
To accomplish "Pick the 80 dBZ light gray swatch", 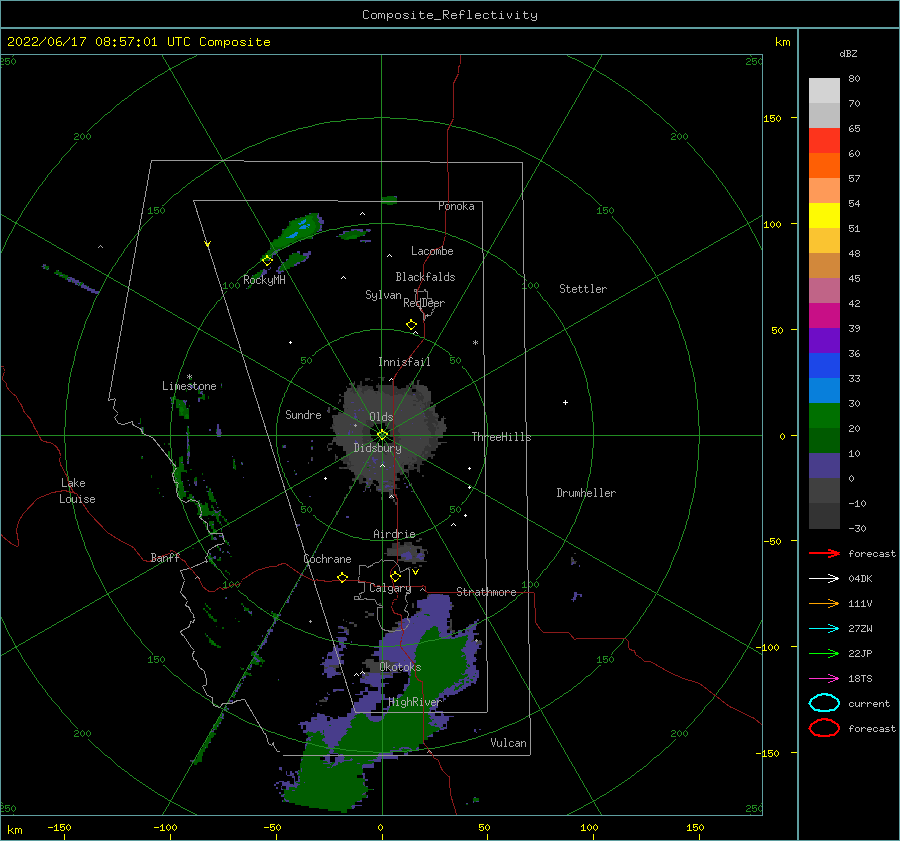I will (824, 91).
